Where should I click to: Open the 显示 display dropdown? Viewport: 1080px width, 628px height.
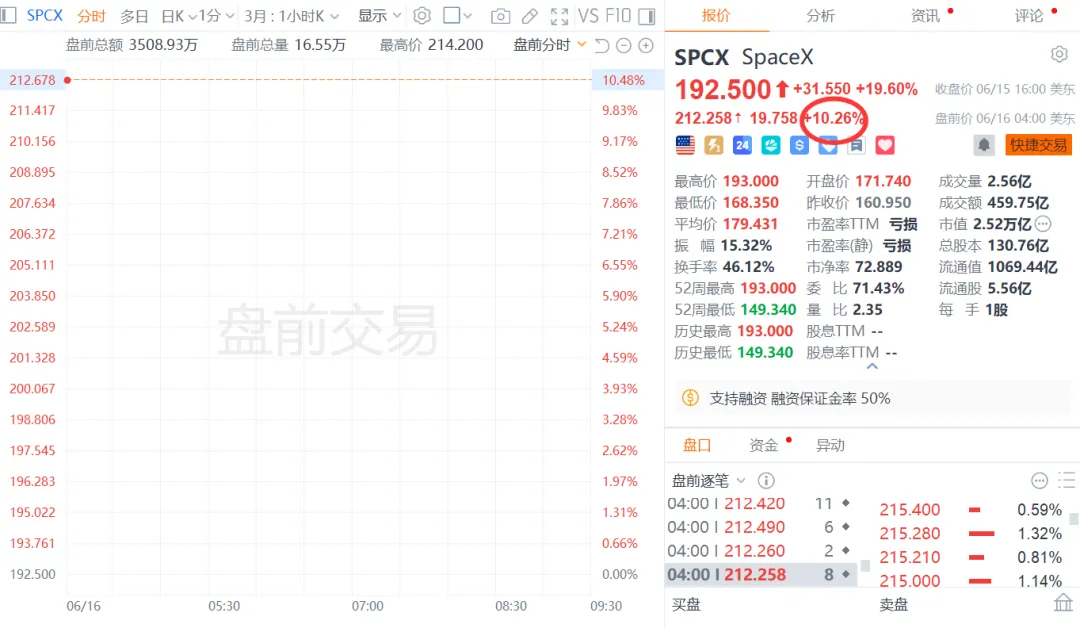pyautogui.click(x=380, y=16)
